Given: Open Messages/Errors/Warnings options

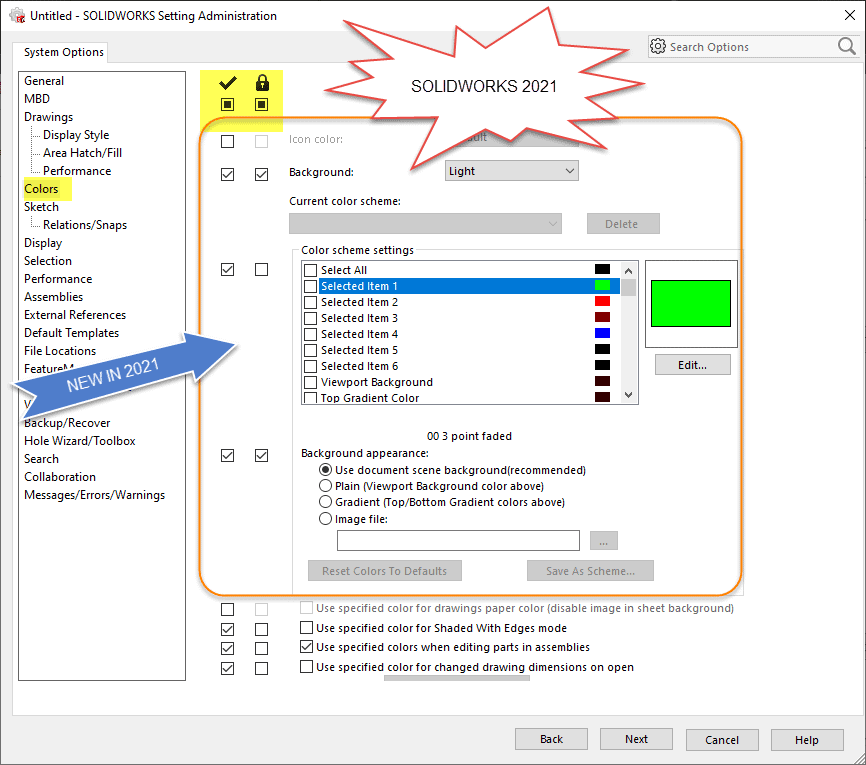Looking at the screenshot, I should (x=94, y=495).
